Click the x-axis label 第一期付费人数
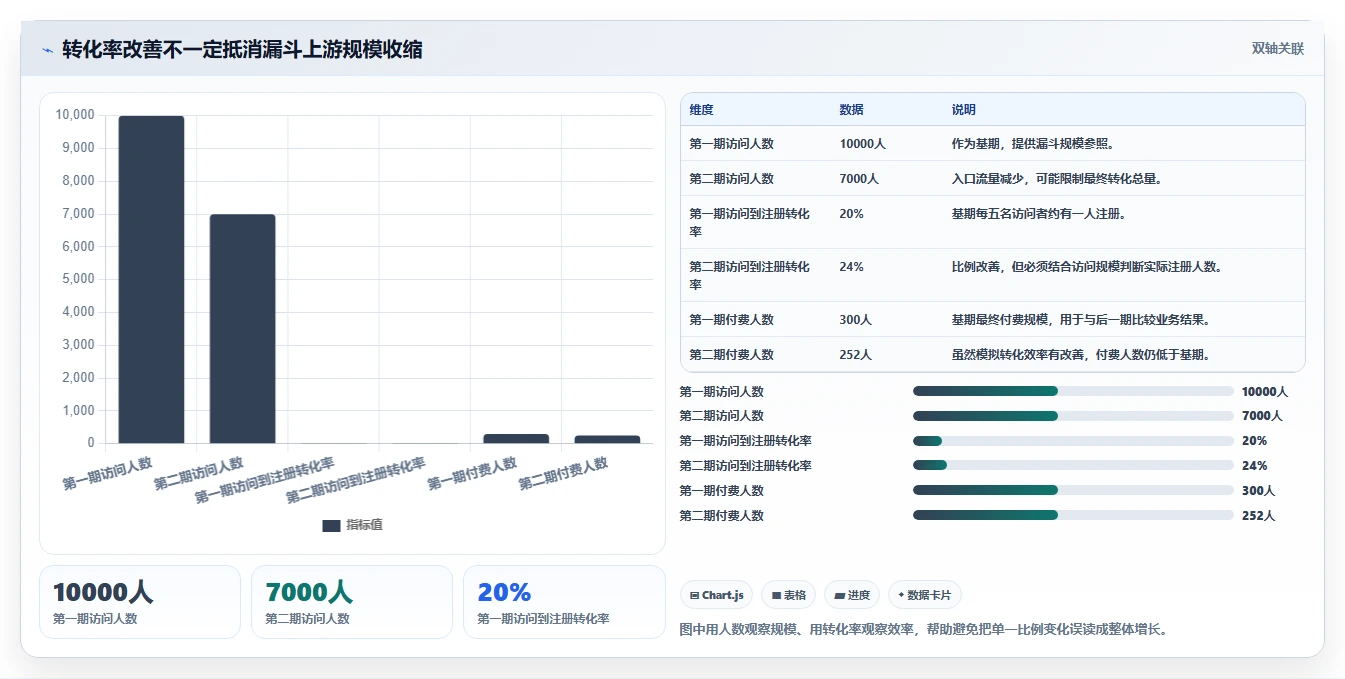 coord(472,473)
